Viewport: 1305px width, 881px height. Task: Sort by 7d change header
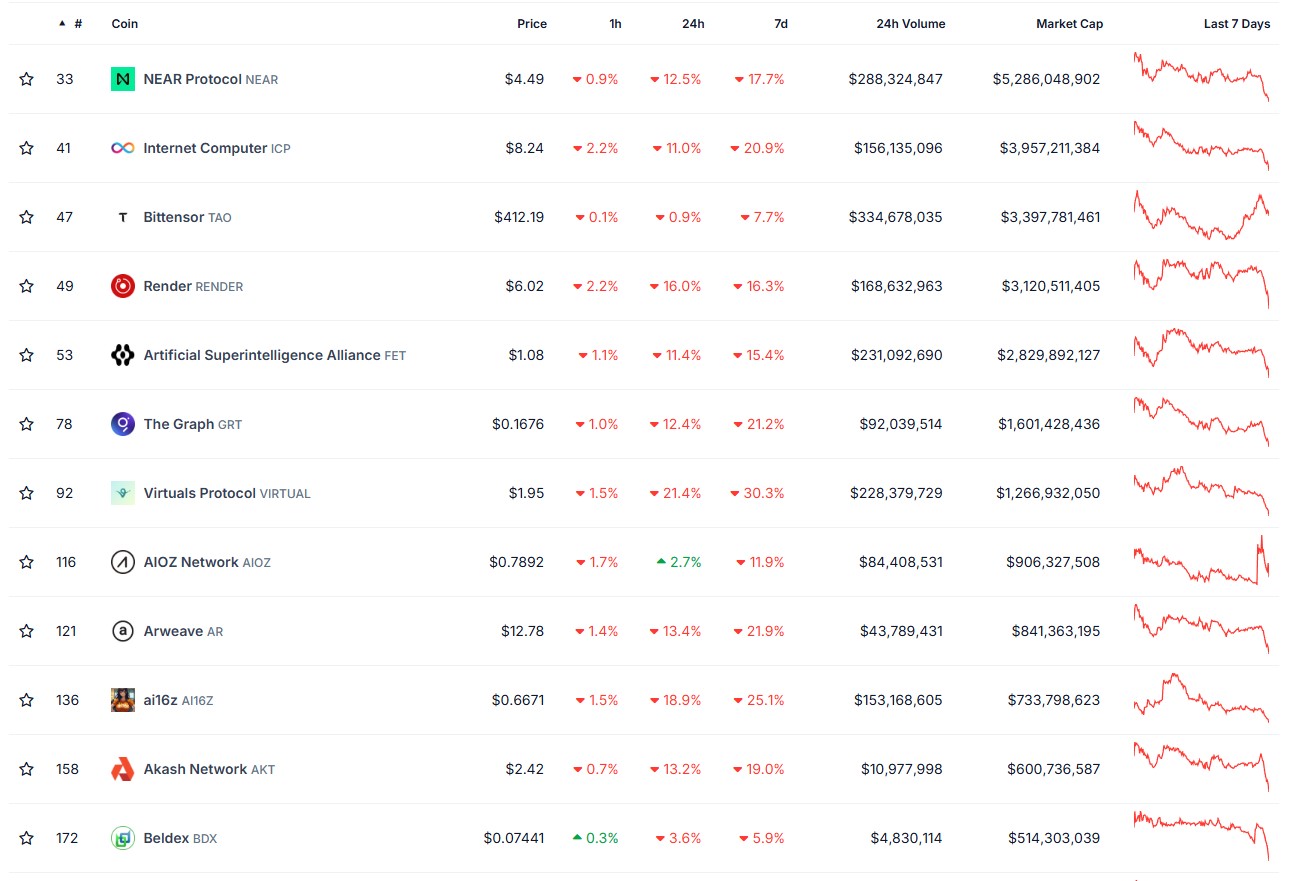781,24
